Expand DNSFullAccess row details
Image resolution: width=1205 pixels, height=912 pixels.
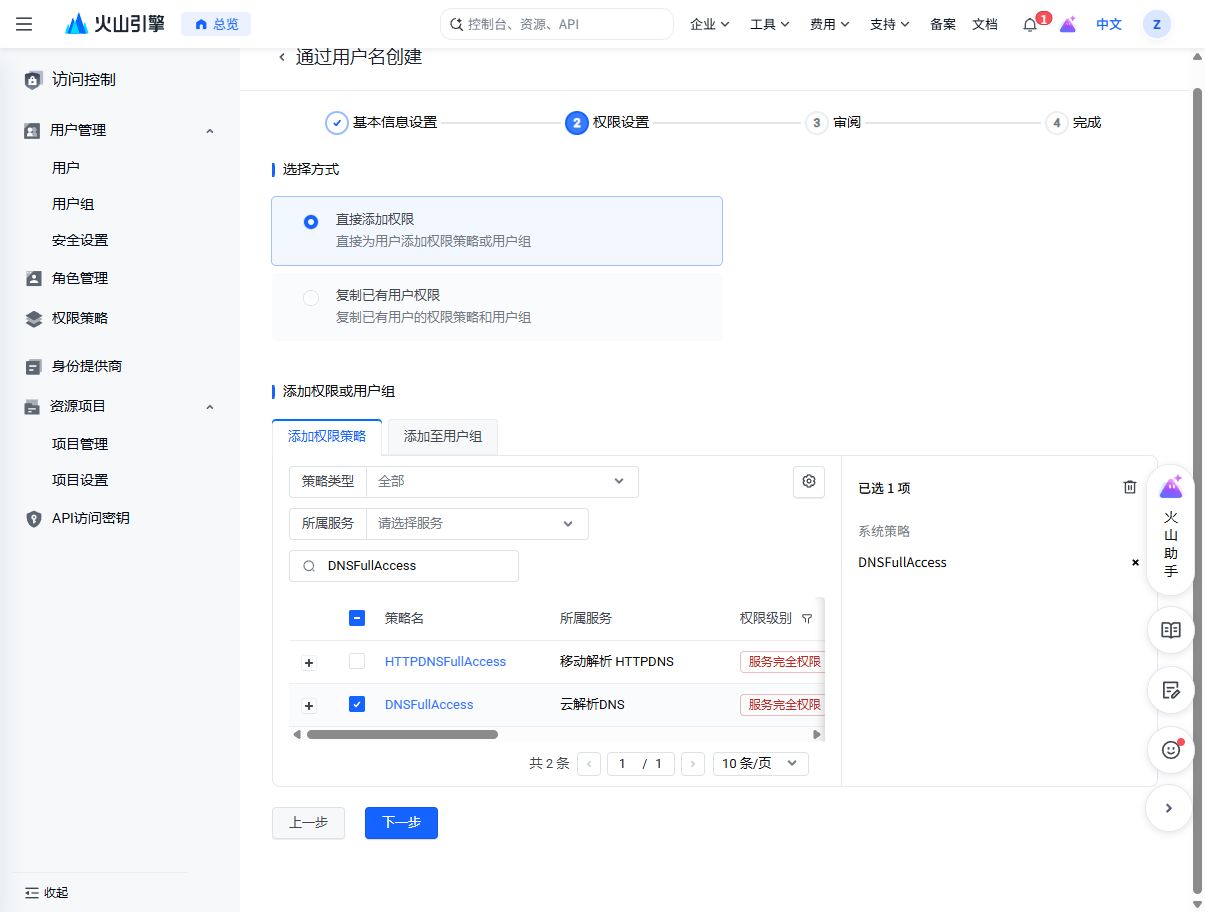tap(309, 706)
